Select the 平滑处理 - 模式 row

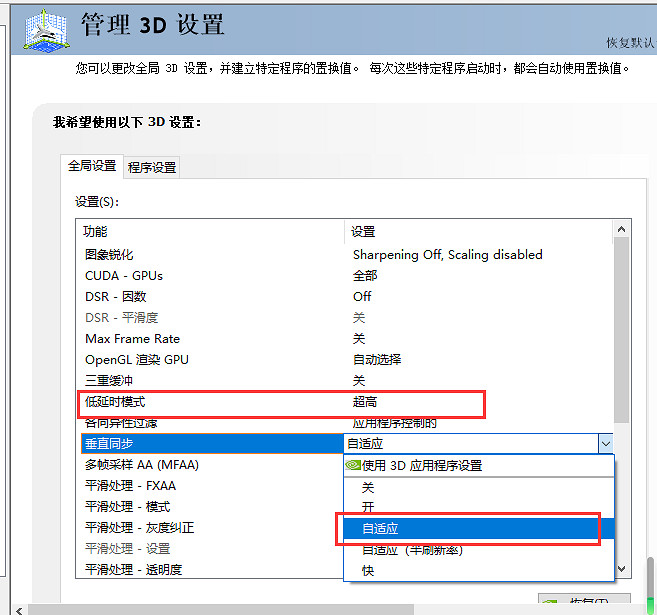coord(212,506)
